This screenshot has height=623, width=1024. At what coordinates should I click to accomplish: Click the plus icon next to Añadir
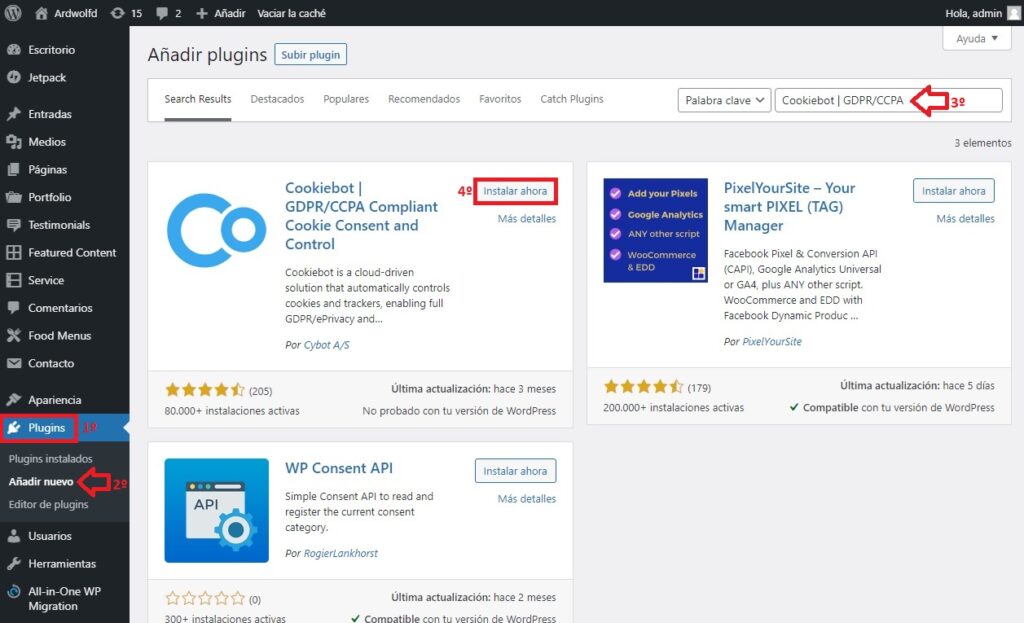[202, 13]
